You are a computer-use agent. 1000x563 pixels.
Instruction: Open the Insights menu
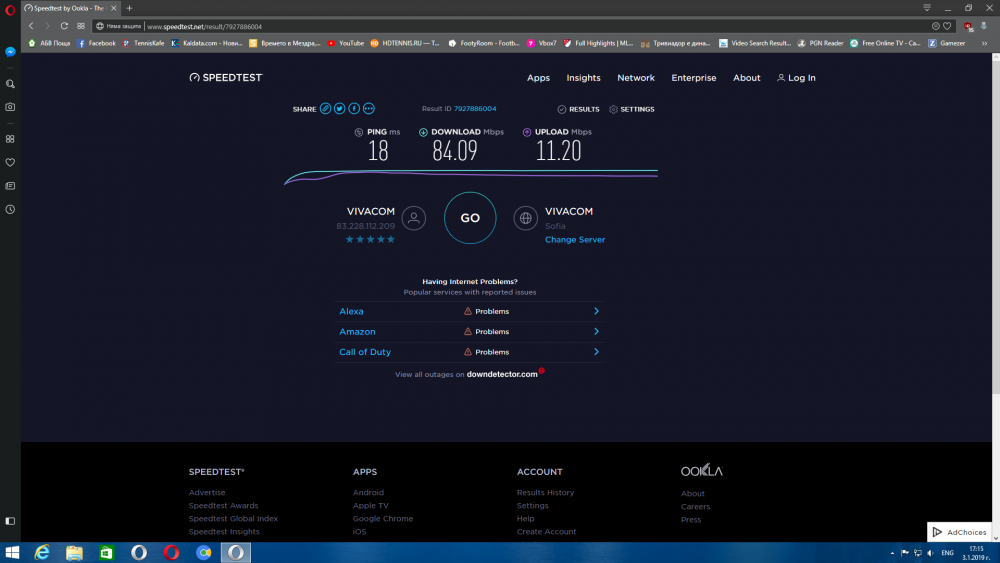coord(584,78)
